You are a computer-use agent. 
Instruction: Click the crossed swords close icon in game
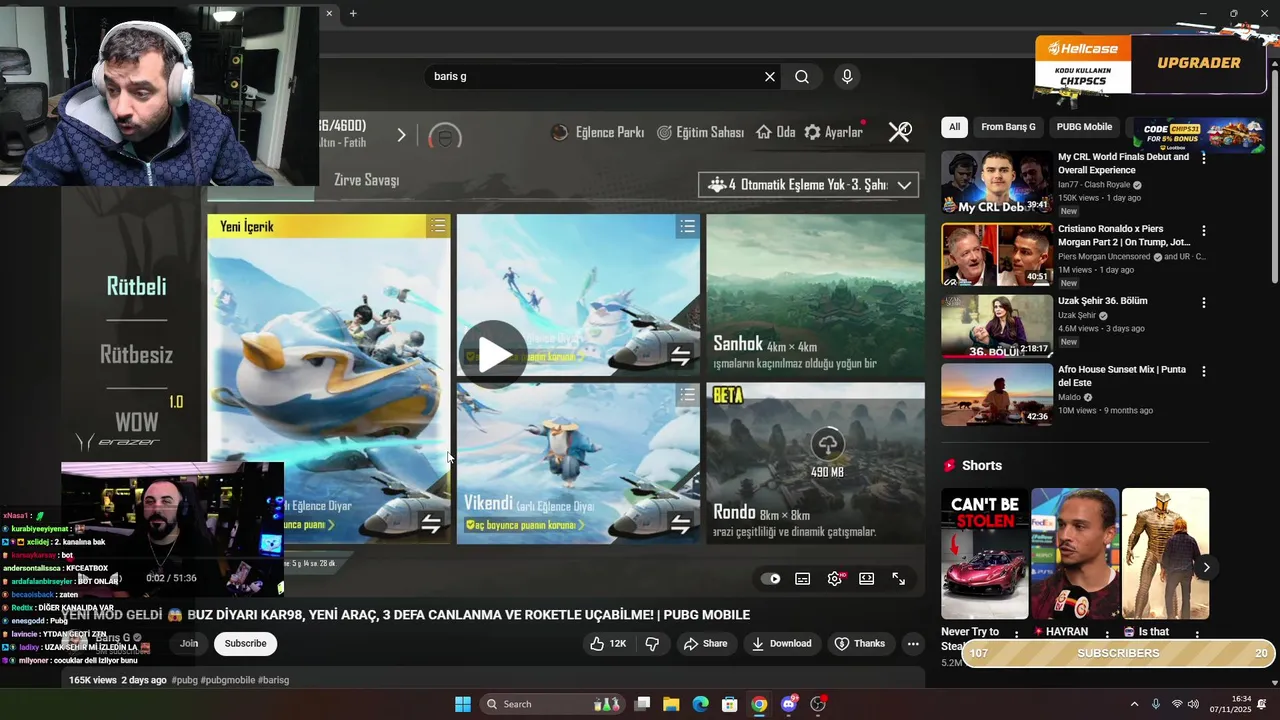coord(900,132)
